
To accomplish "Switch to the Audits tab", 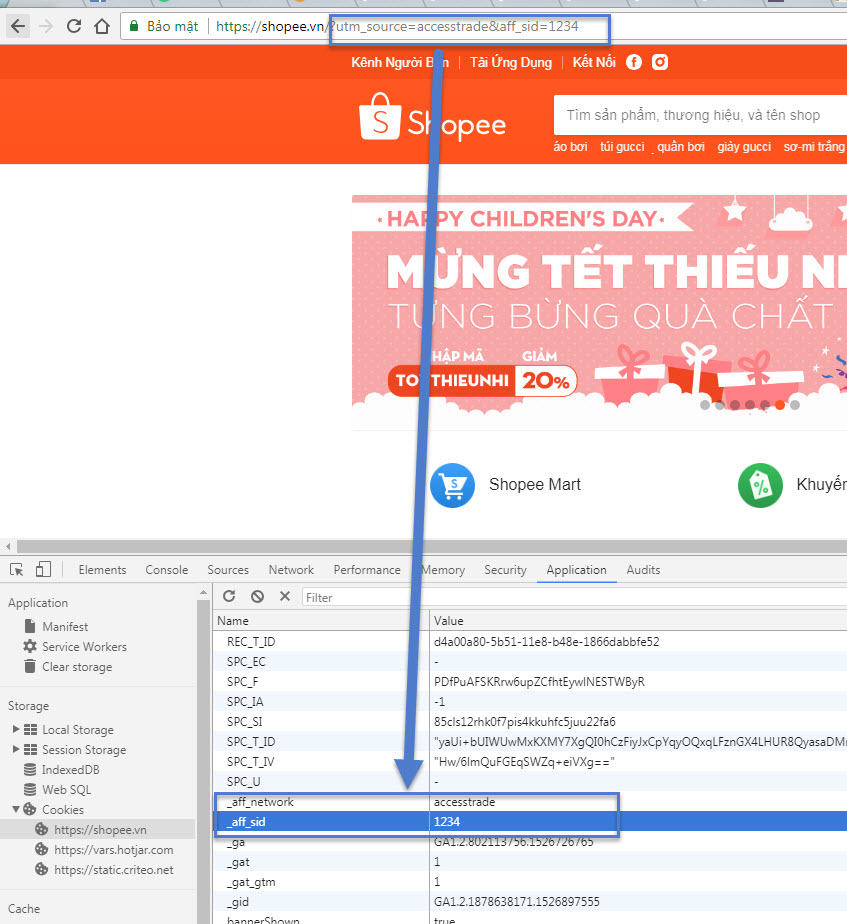I will (x=643, y=570).
